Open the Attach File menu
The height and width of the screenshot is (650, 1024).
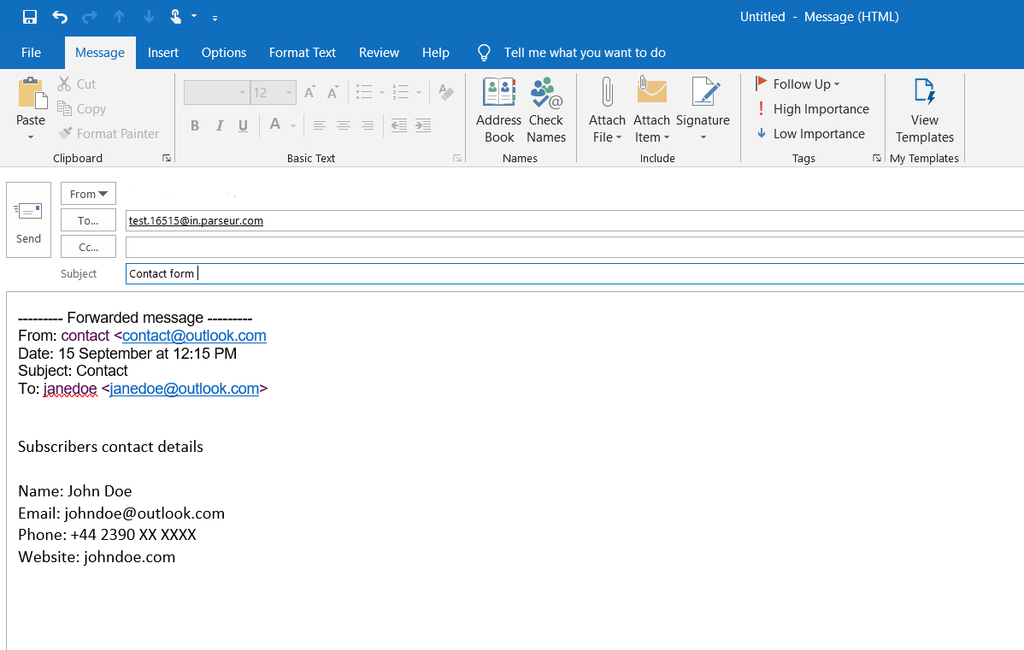coord(606,108)
